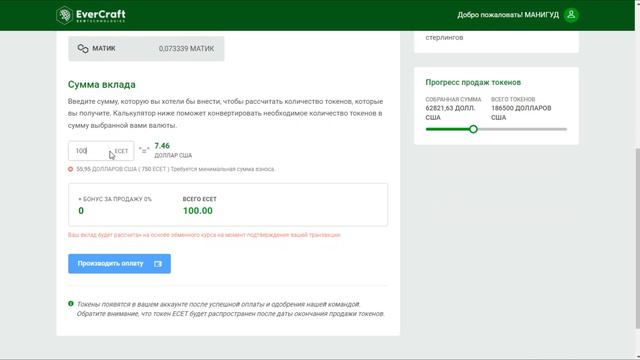640x360 pixels.
Task: Click the 'Добро пожаловать! МАНИГУД' greeting
Action: point(508,15)
